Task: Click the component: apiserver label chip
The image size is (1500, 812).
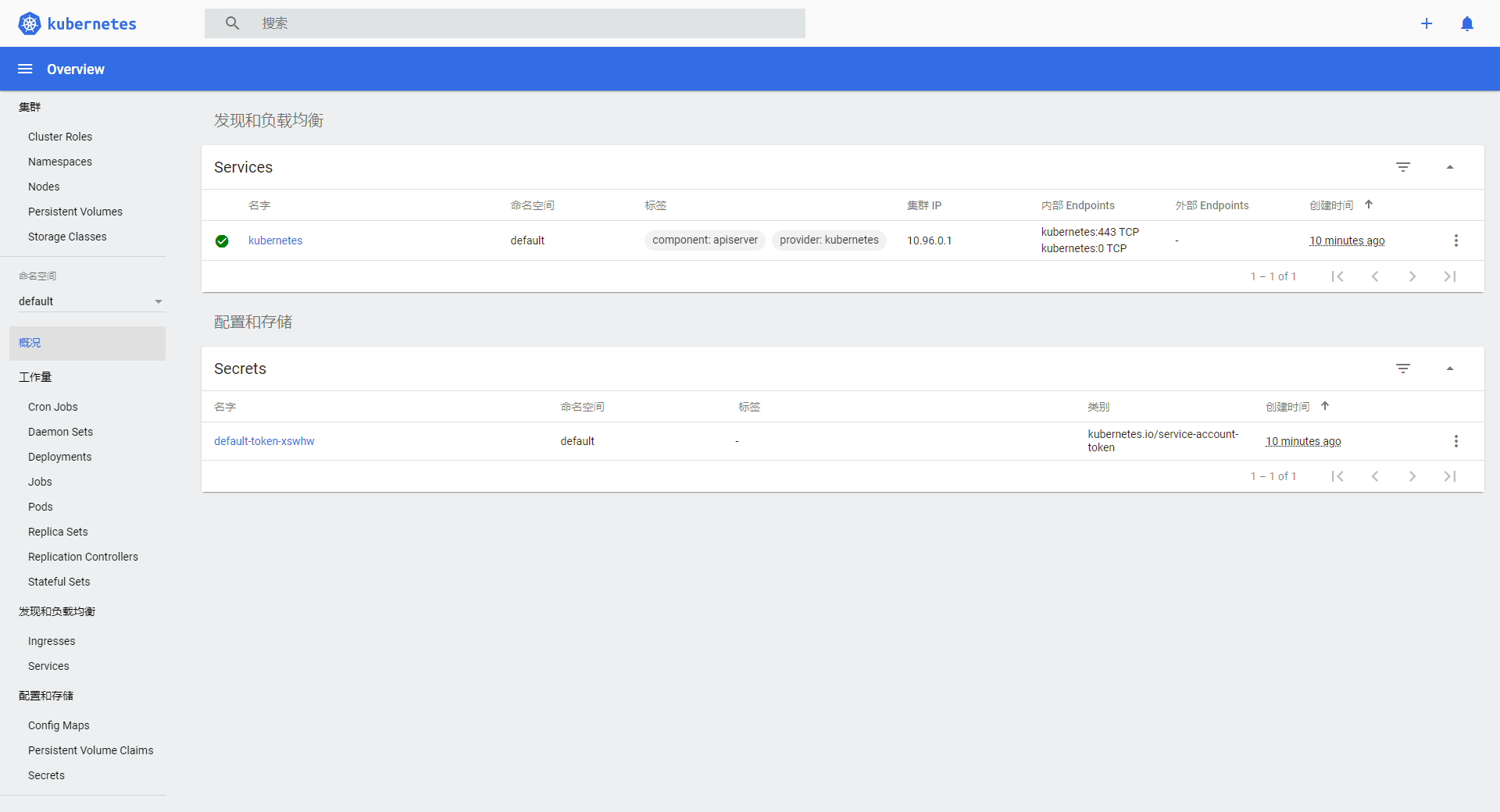Action: click(705, 240)
